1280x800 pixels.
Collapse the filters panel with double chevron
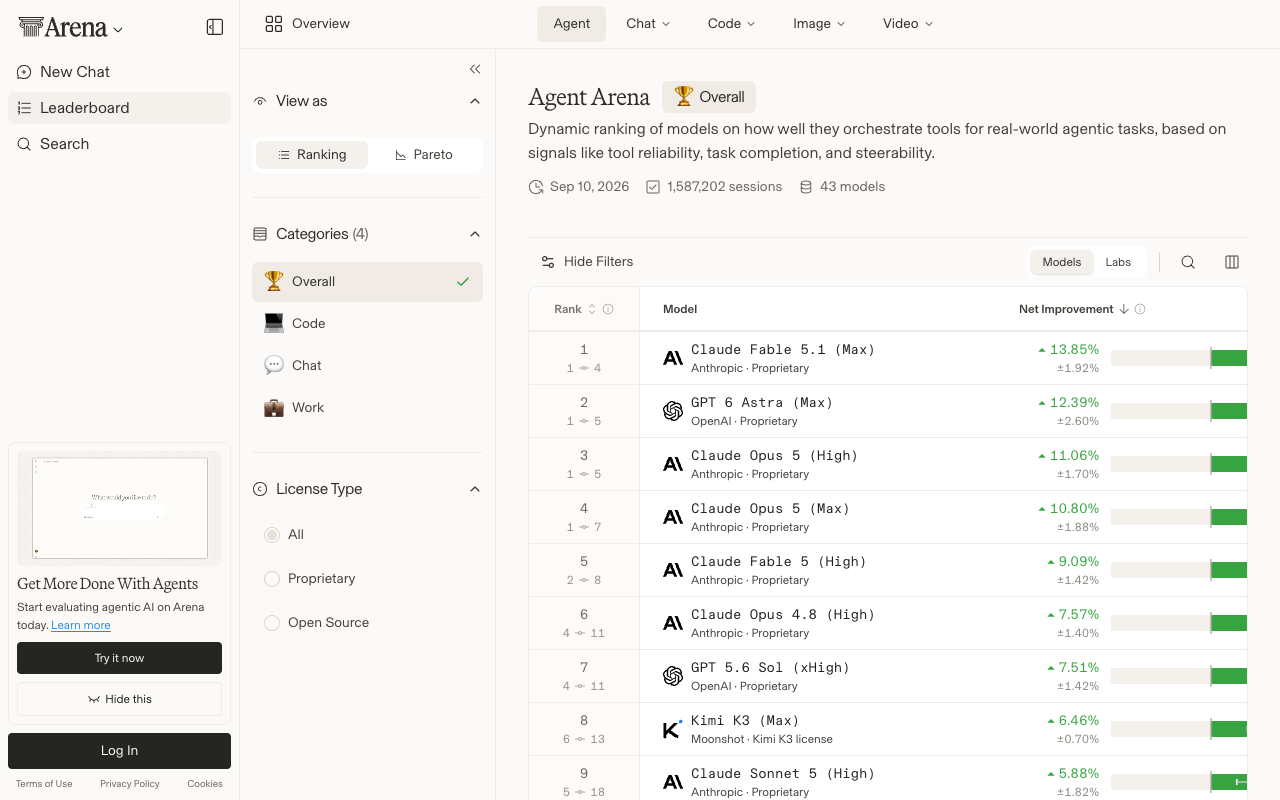[475, 69]
